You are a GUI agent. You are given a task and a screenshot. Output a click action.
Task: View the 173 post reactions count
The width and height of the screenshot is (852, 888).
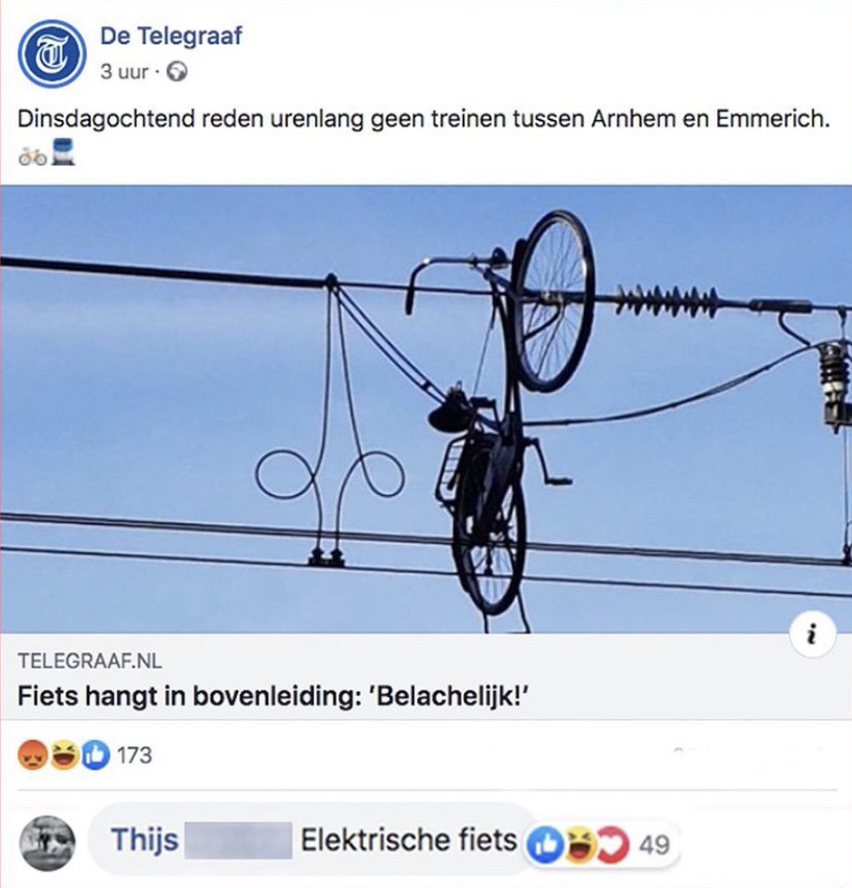(x=134, y=755)
